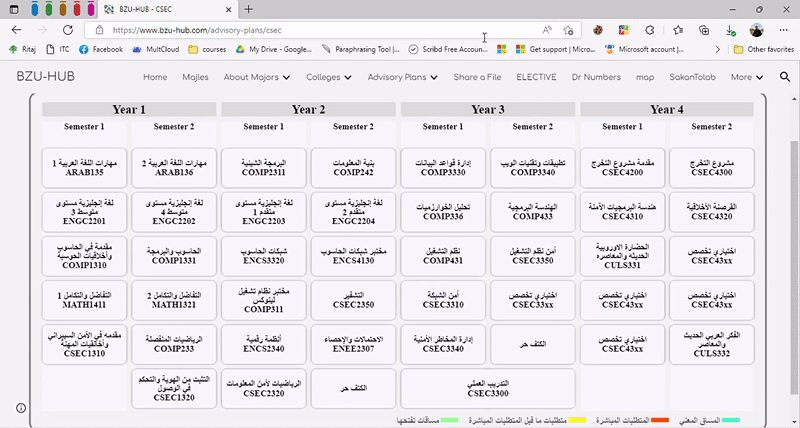Open the cookie extension icon
Image resolution: width=800 pixels, height=428 pixels.
pos(597,30)
